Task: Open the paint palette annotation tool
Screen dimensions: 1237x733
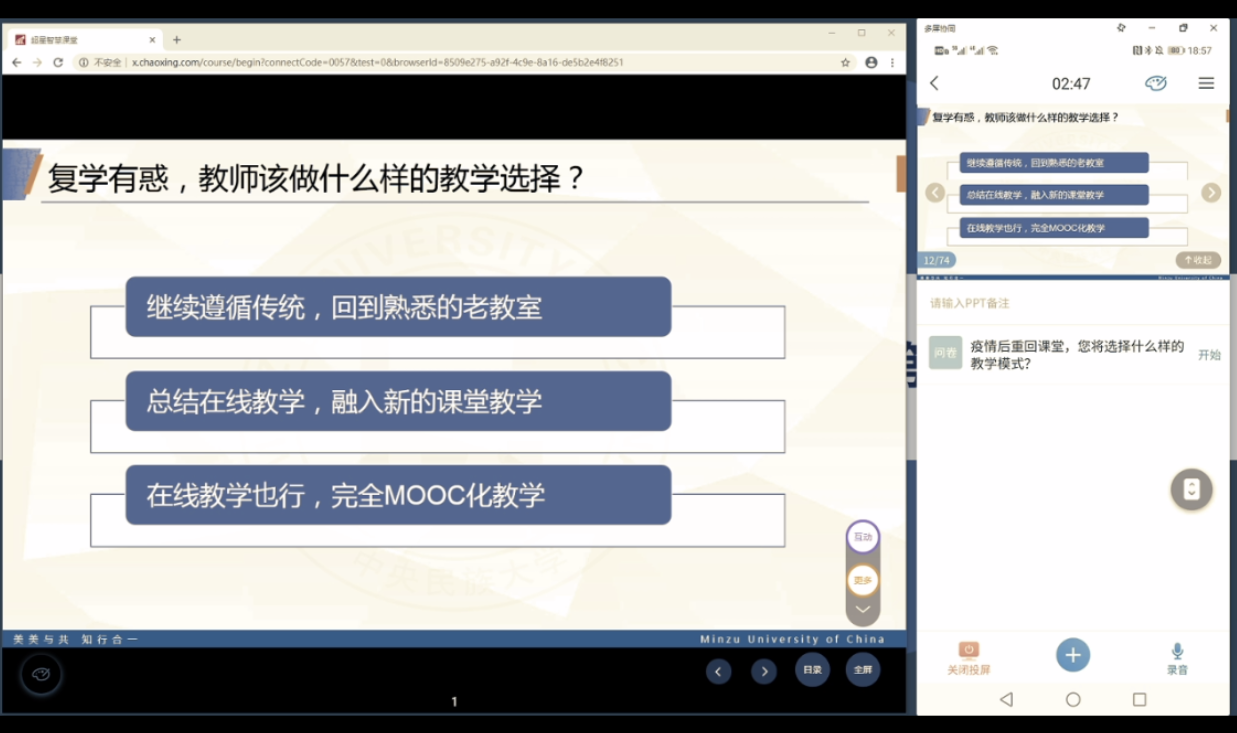Action: coord(1156,83)
